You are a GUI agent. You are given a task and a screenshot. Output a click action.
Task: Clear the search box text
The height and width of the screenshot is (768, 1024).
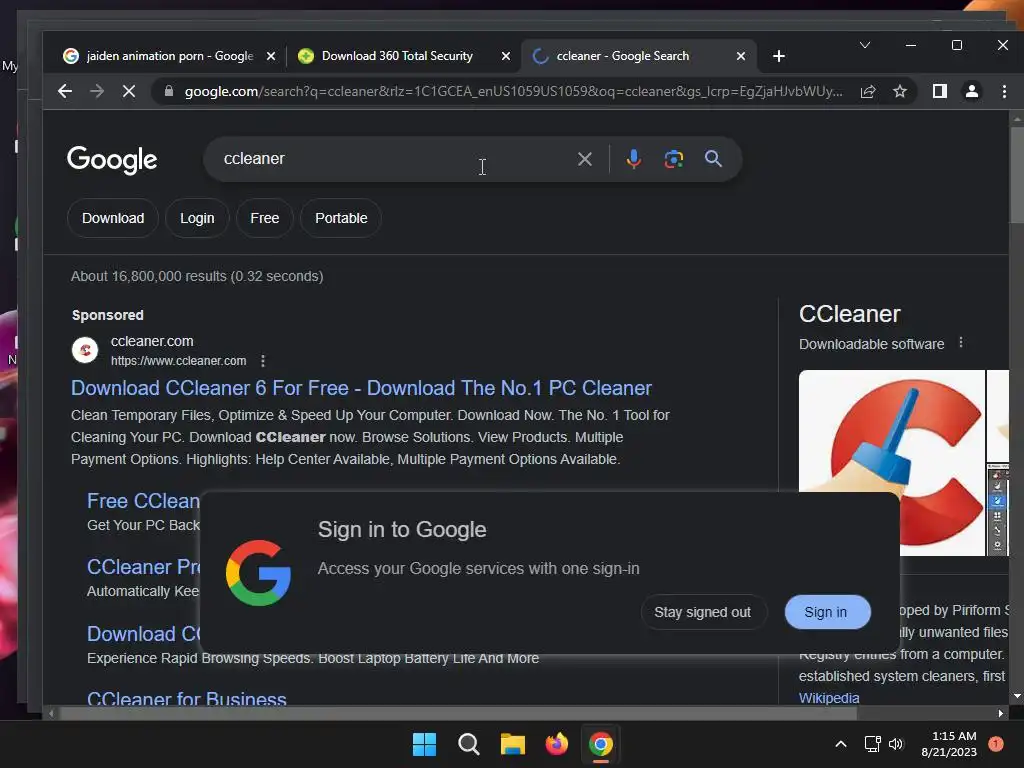584,159
